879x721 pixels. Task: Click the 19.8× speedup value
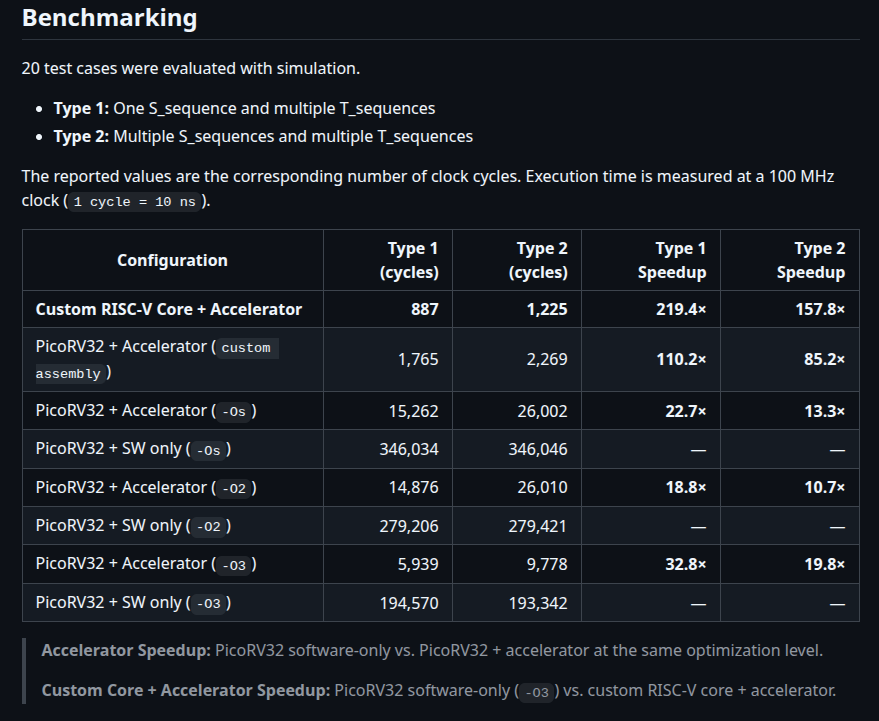point(825,564)
